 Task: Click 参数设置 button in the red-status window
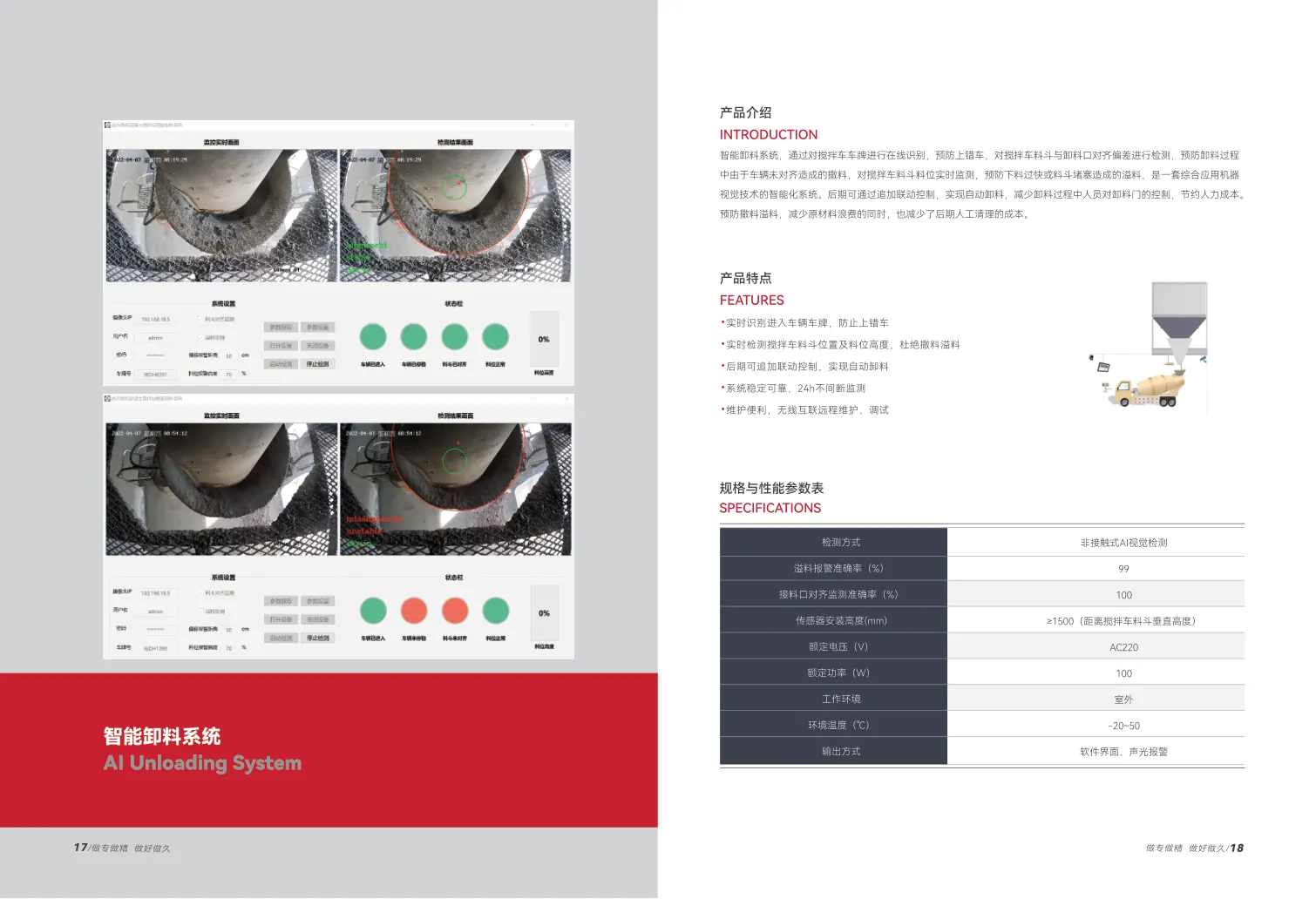coord(318,601)
